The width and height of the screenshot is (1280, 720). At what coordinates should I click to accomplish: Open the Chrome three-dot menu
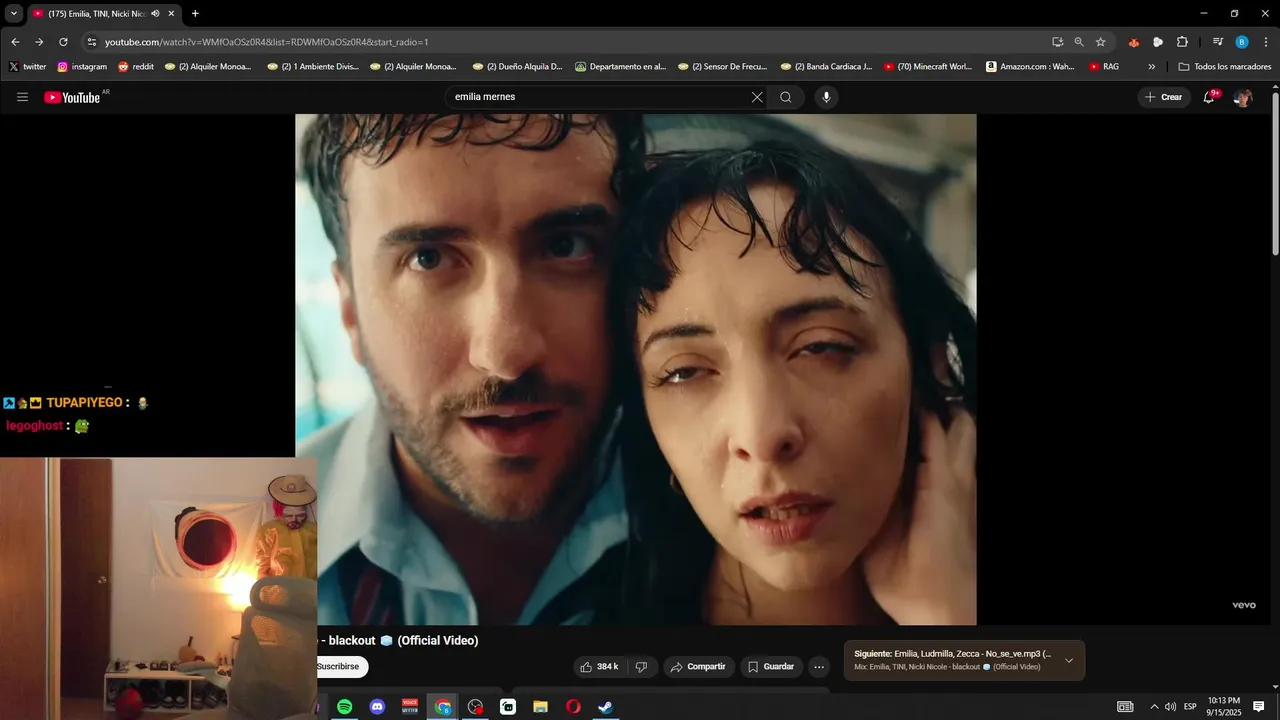pyautogui.click(x=1266, y=42)
